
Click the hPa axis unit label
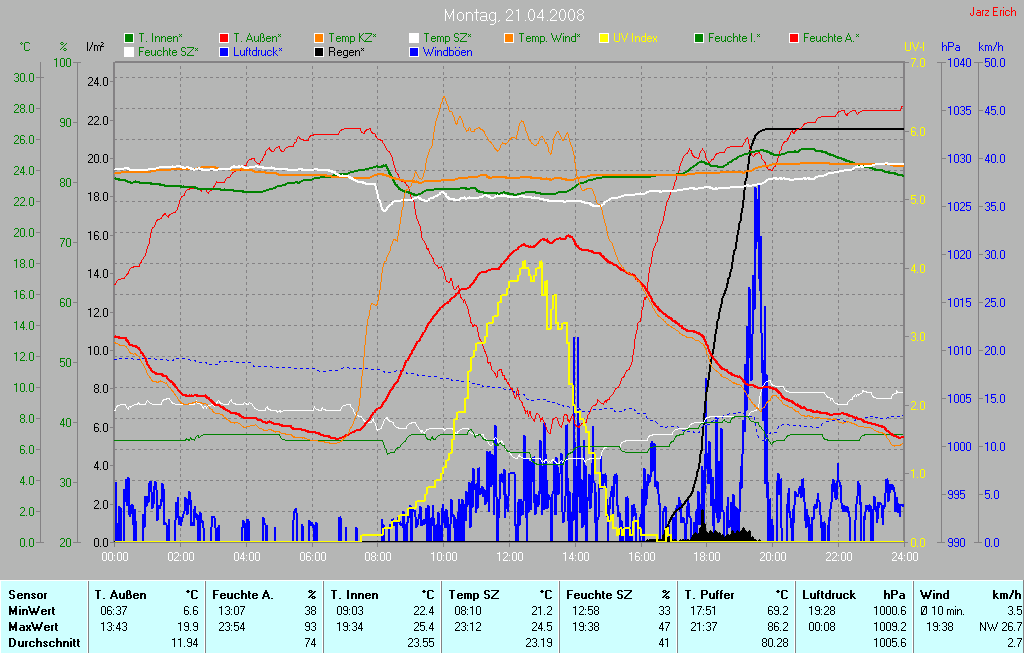[x=950, y=47]
